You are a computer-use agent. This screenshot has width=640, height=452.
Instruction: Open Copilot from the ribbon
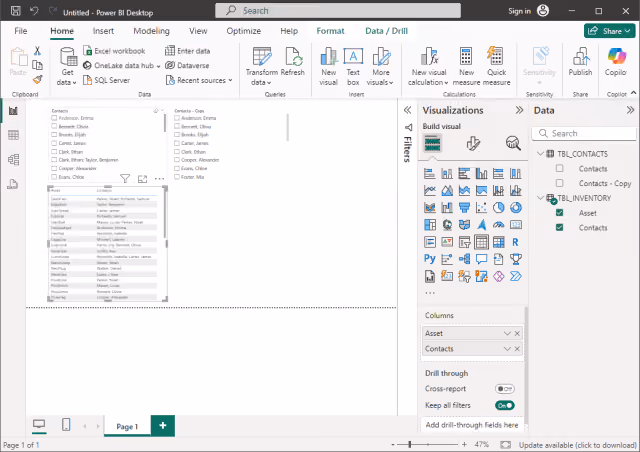[616, 61]
